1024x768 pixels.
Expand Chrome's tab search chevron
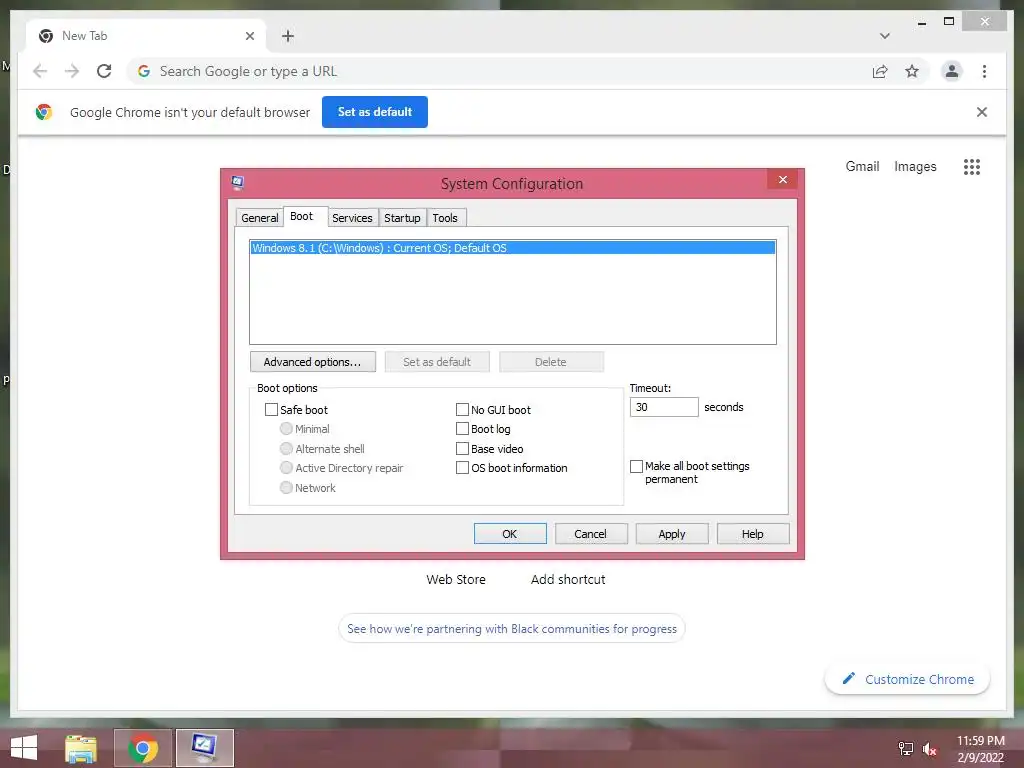[884, 36]
